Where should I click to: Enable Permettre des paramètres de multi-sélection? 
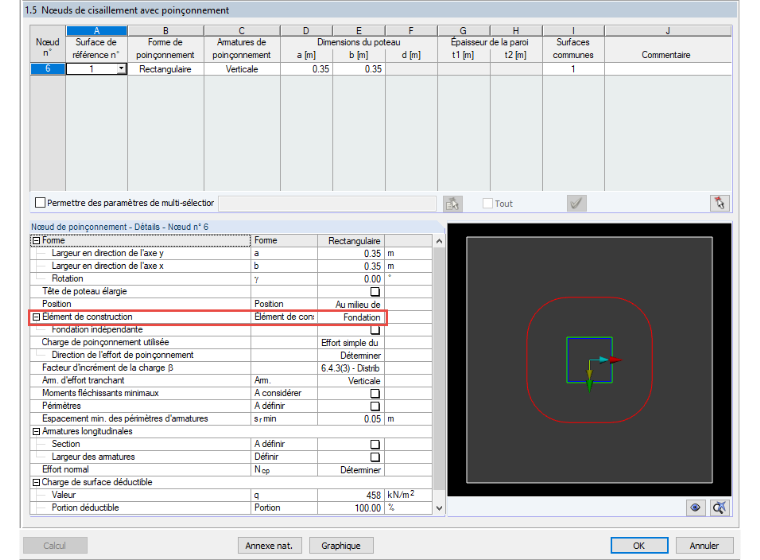coord(41,202)
